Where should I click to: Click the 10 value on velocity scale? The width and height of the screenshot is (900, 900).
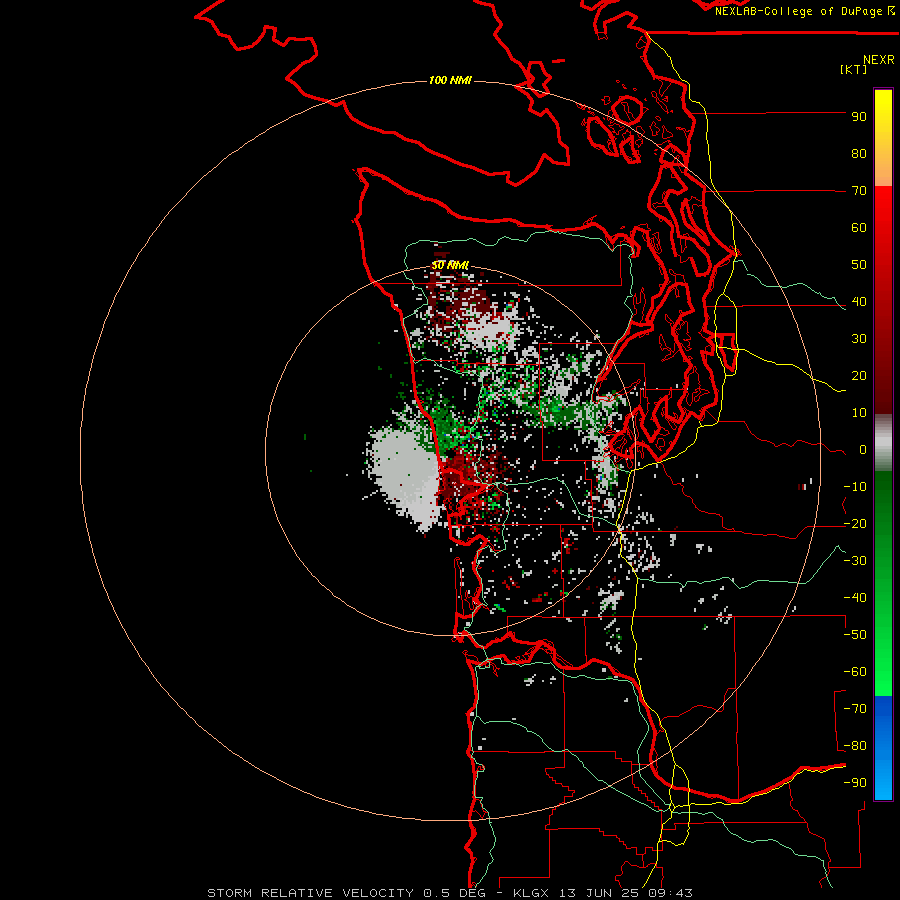859,413
